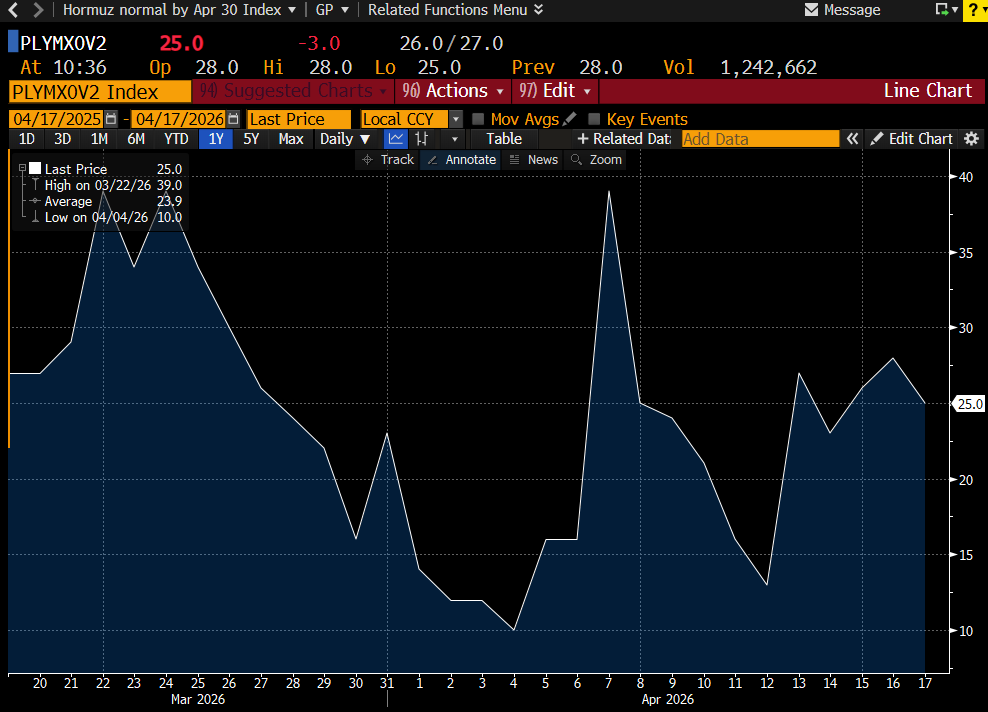The height and width of the screenshot is (712, 988).
Task: Click the white Last Price legend swatch
Action: (x=35, y=168)
